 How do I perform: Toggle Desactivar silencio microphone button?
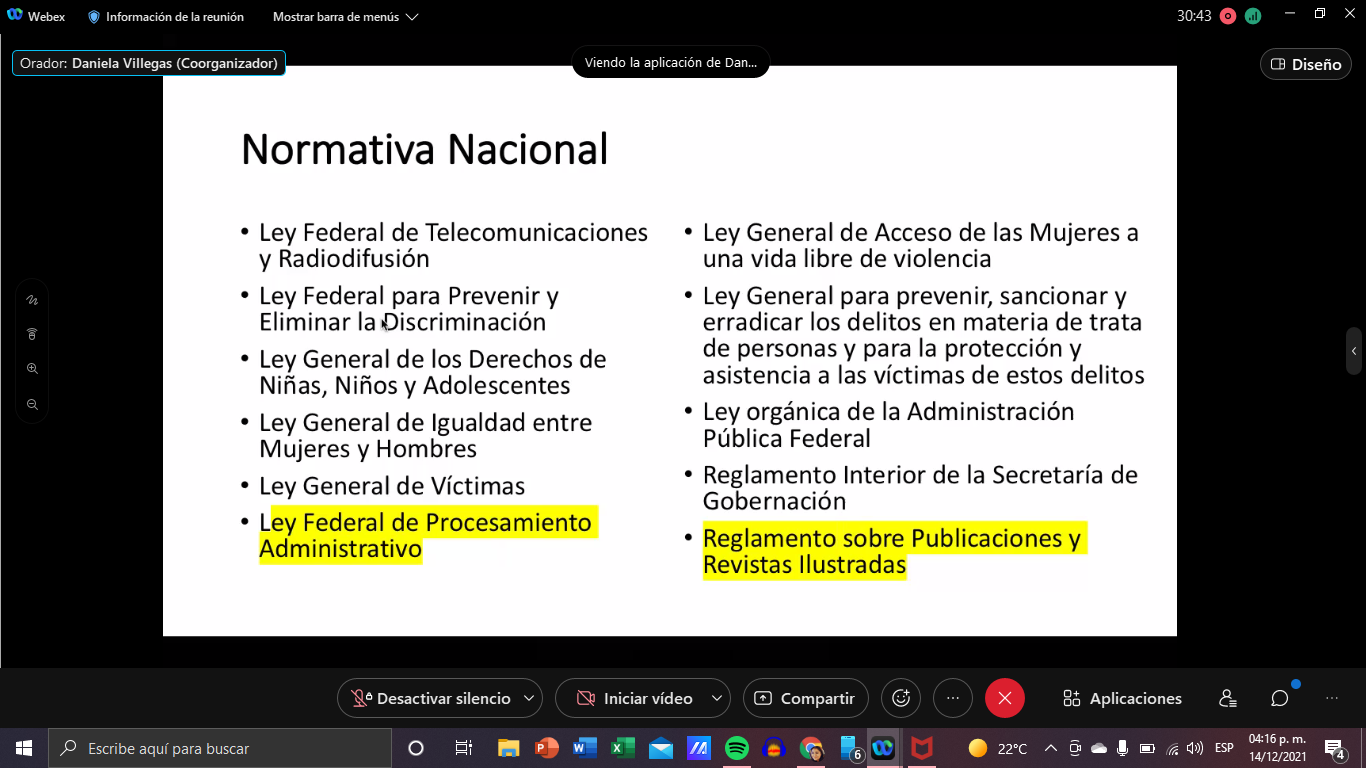430,698
